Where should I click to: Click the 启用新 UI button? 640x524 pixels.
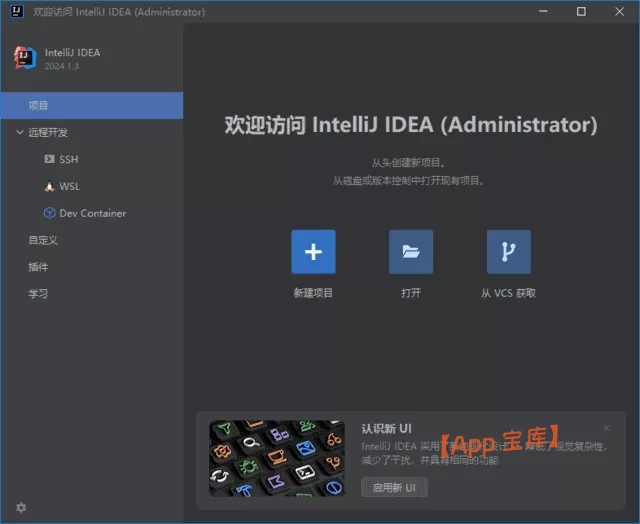pos(394,487)
